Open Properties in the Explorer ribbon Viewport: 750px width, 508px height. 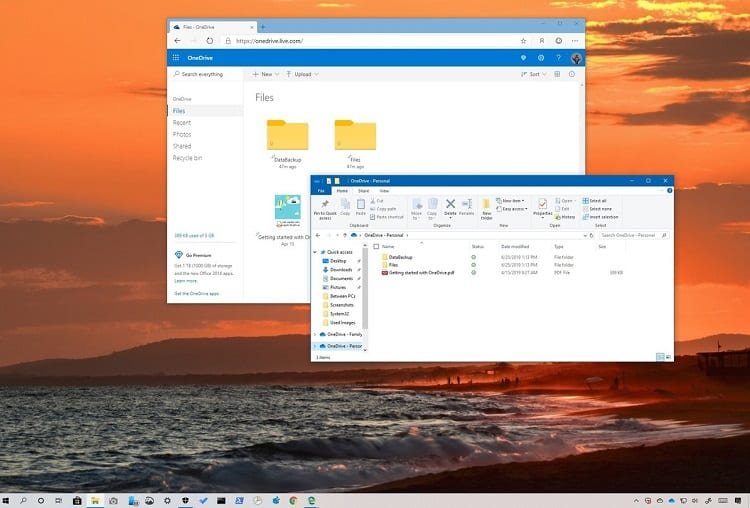coord(542,209)
